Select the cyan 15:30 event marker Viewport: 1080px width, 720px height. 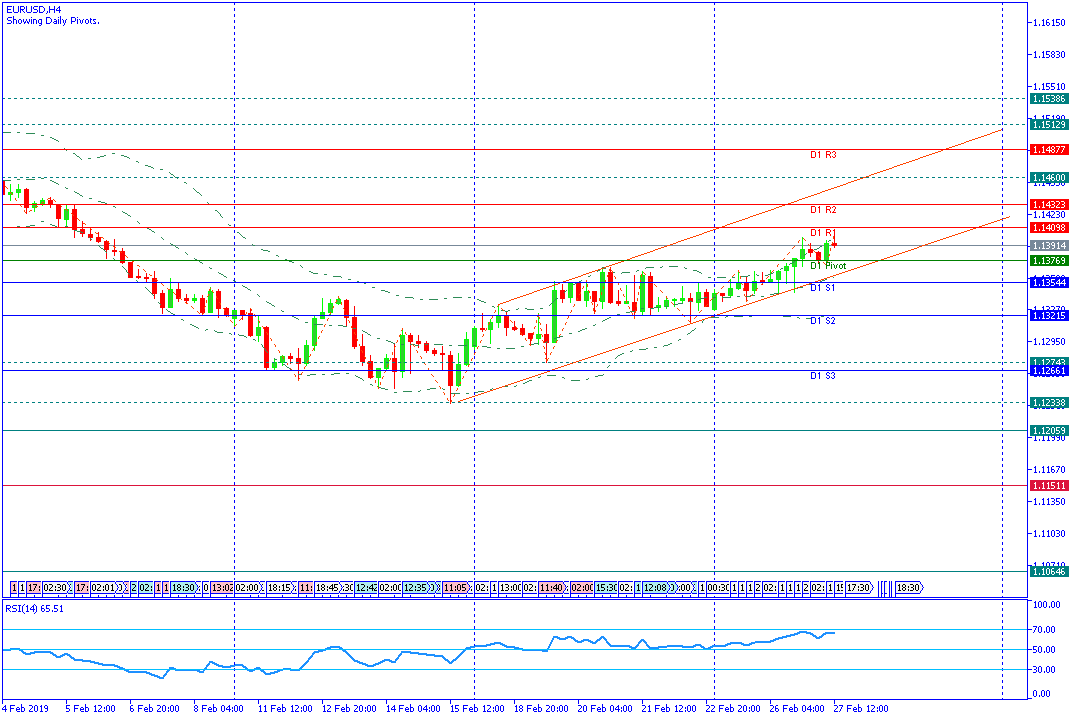[x=605, y=588]
